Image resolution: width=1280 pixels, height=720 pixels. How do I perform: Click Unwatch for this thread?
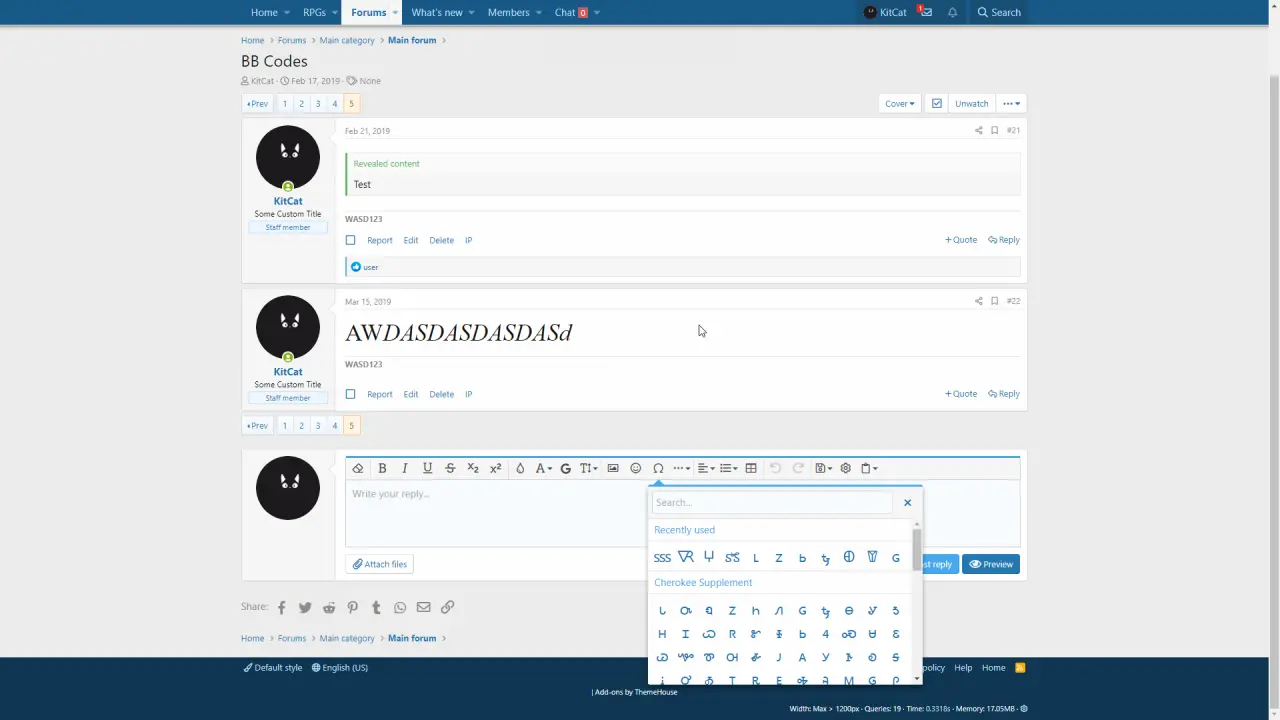coord(971,103)
